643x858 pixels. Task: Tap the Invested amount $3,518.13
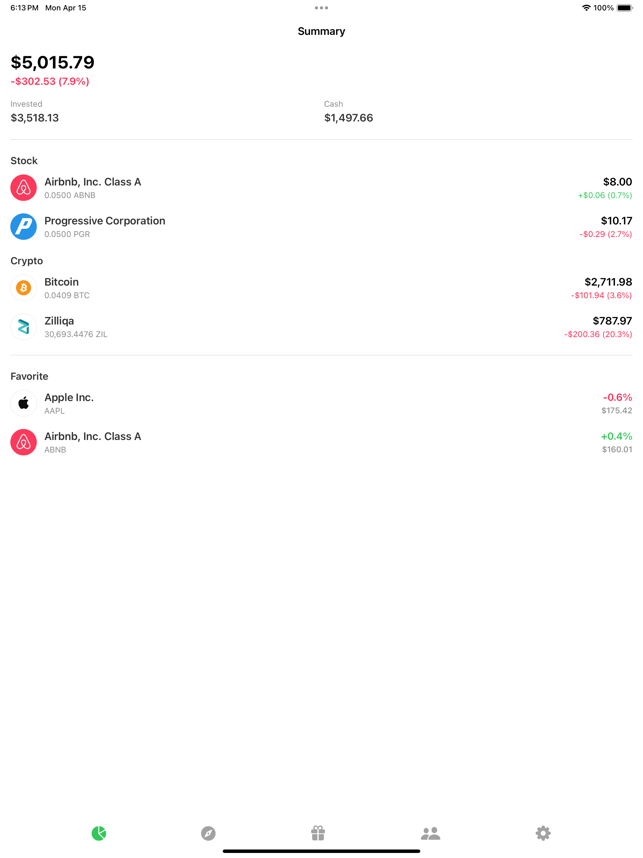34,118
